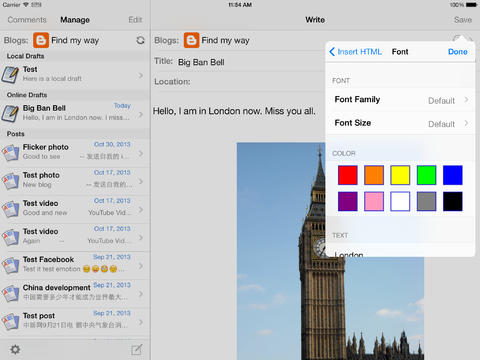The width and height of the screenshot is (480, 360).
Task: Tap the post icon beside Test post
Action: pos(10,321)
